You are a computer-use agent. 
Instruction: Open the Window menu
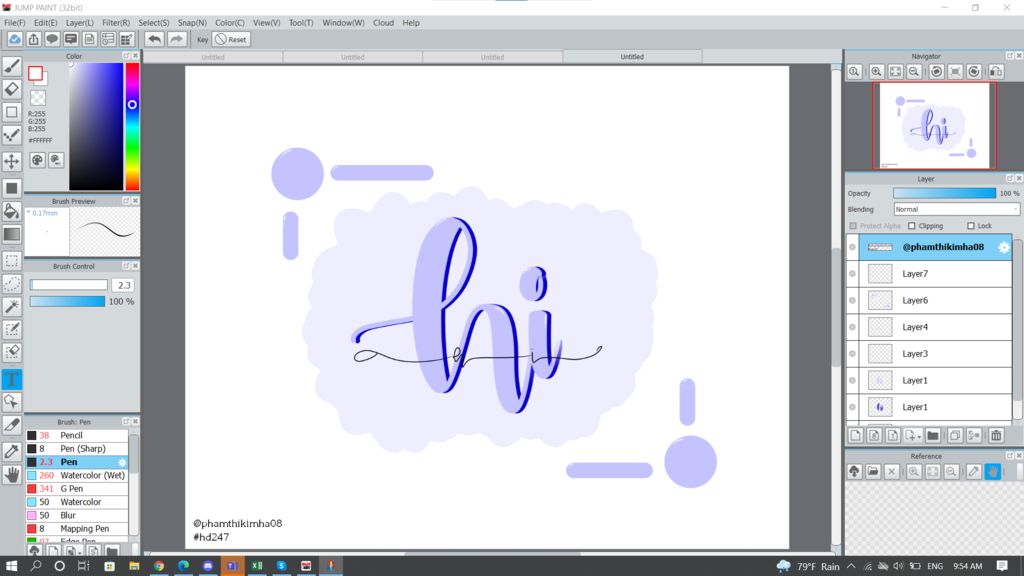[343, 23]
